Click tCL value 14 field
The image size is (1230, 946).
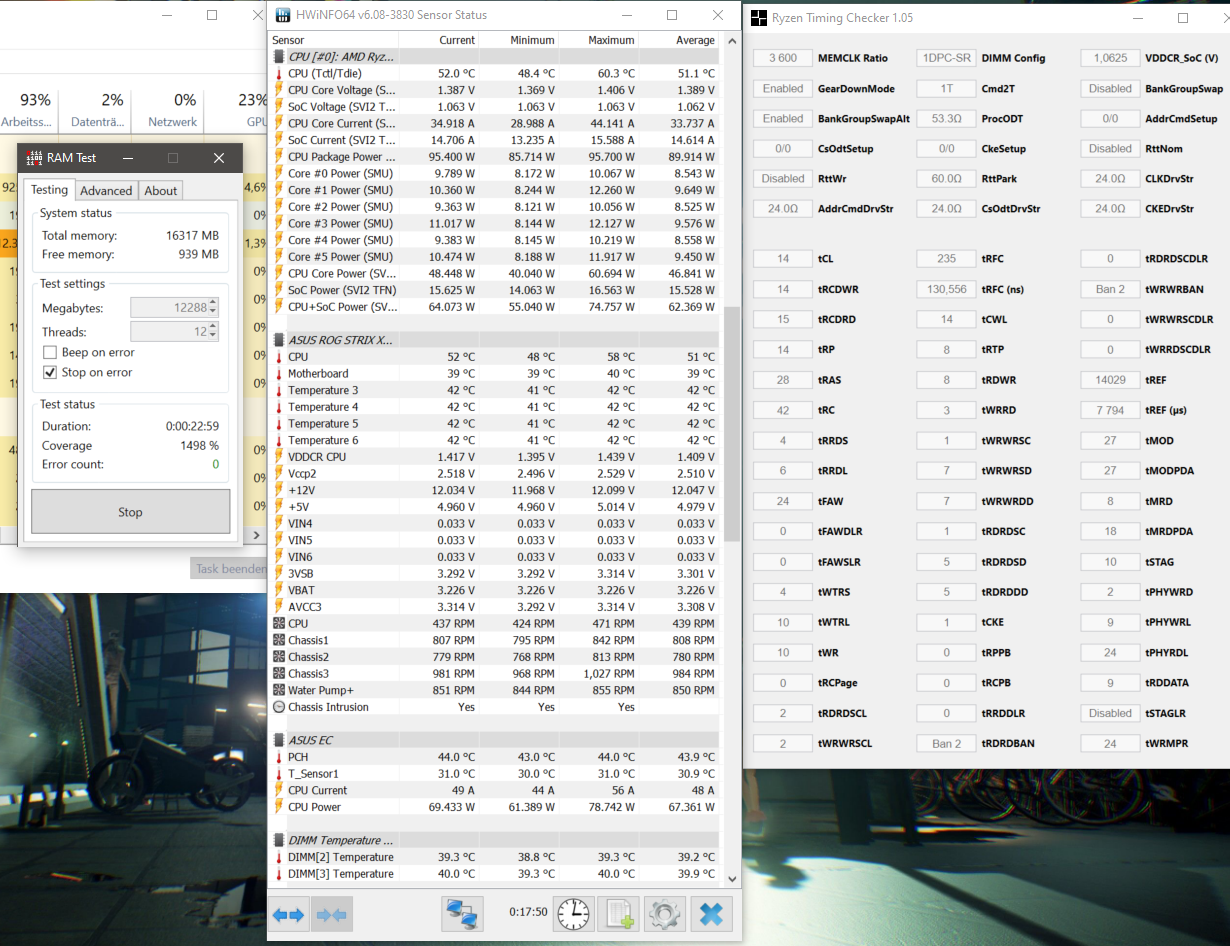click(x=783, y=259)
